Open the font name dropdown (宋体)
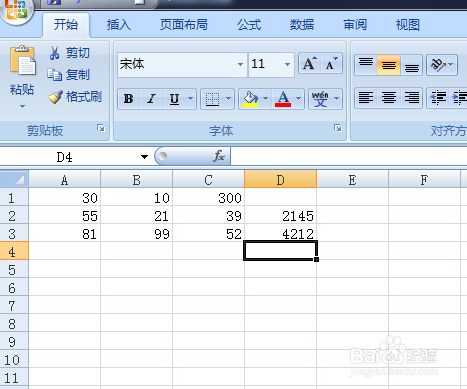 [x=240, y=64]
